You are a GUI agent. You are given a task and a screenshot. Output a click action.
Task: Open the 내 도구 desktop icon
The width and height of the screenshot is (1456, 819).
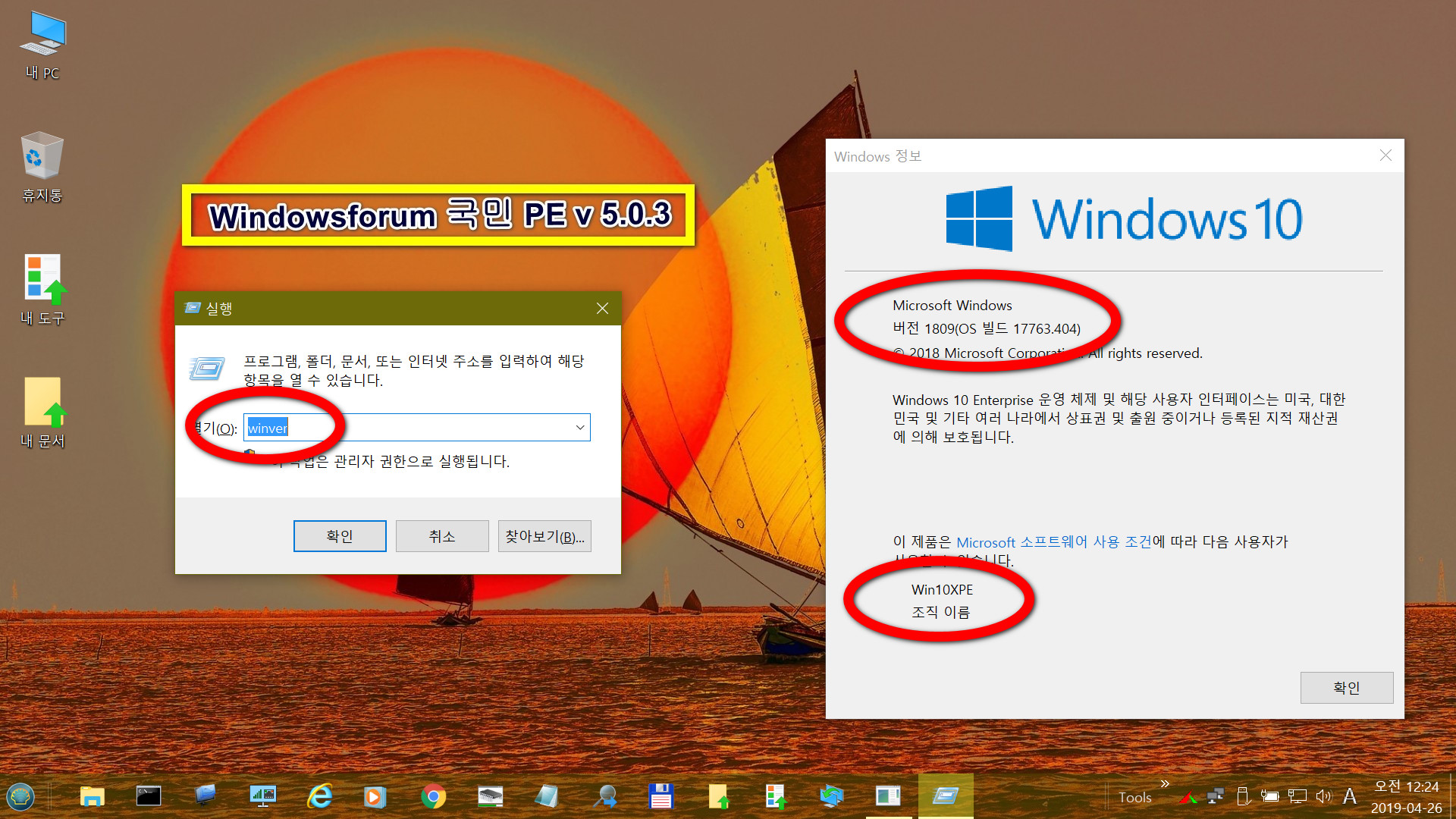point(42,290)
